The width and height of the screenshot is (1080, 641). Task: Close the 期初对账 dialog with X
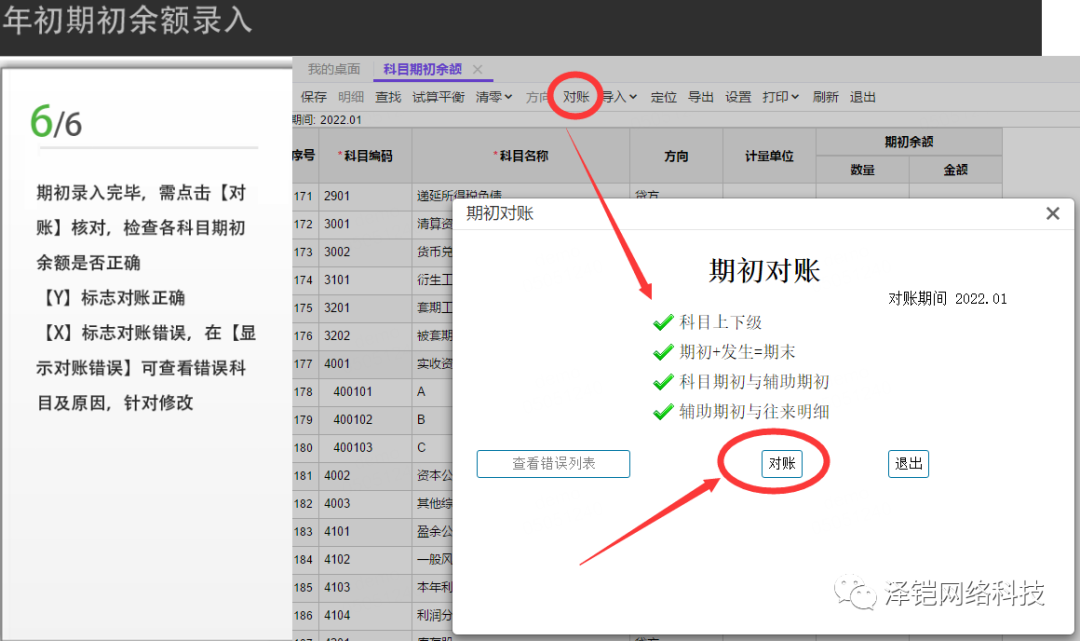click(x=1052, y=213)
